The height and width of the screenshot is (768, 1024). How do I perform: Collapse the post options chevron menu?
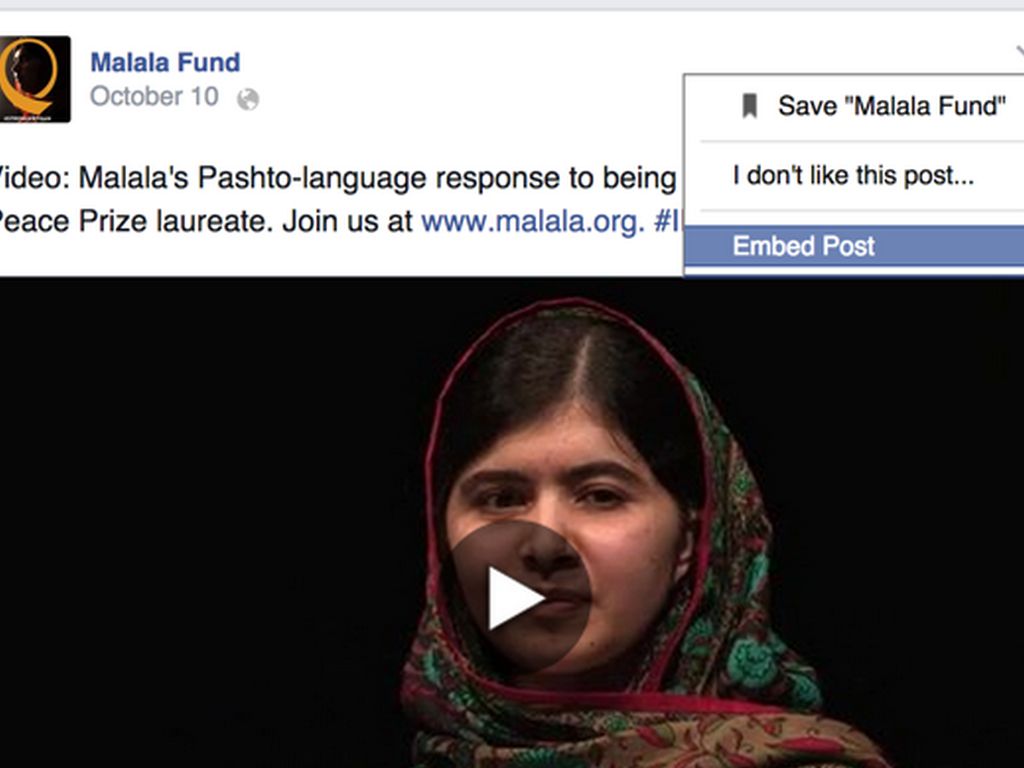coord(1019,52)
